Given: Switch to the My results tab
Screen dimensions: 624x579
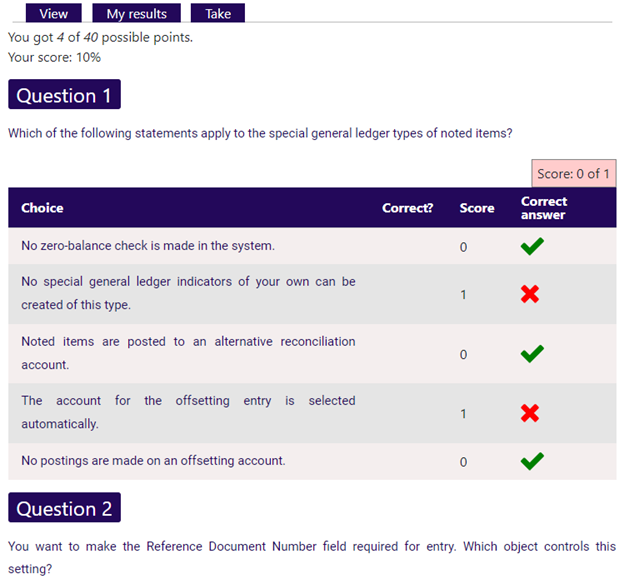Looking at the screenshot, I should (136, 13).
